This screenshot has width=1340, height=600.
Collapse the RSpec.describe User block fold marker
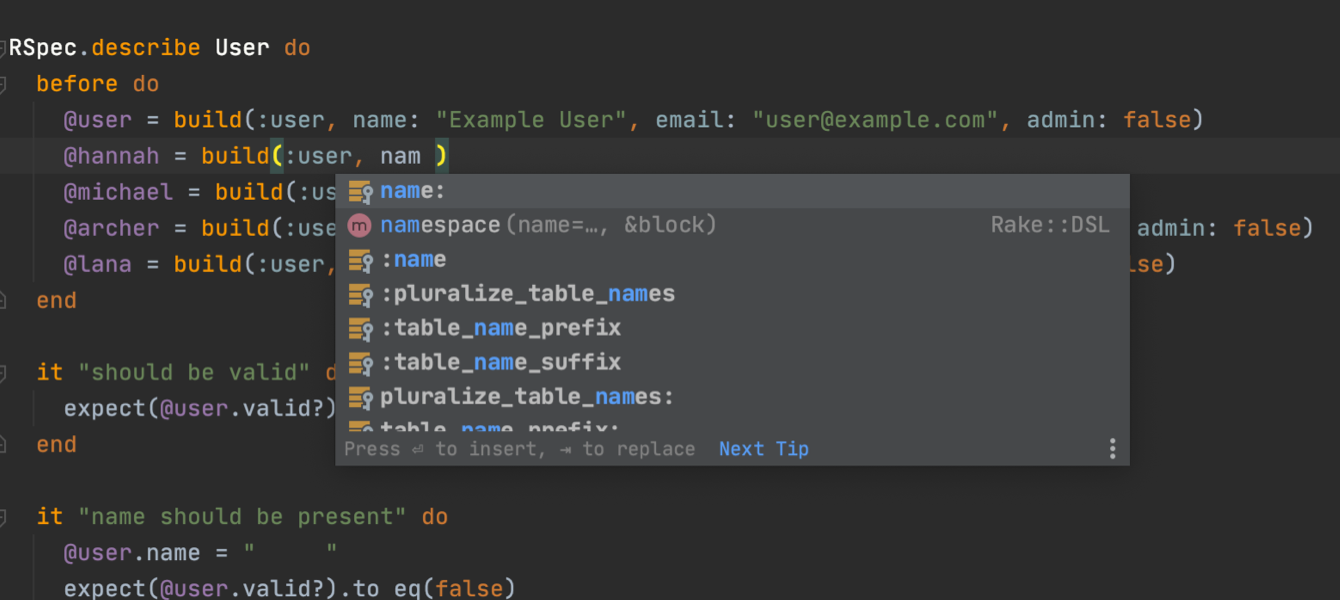[3, 47]
